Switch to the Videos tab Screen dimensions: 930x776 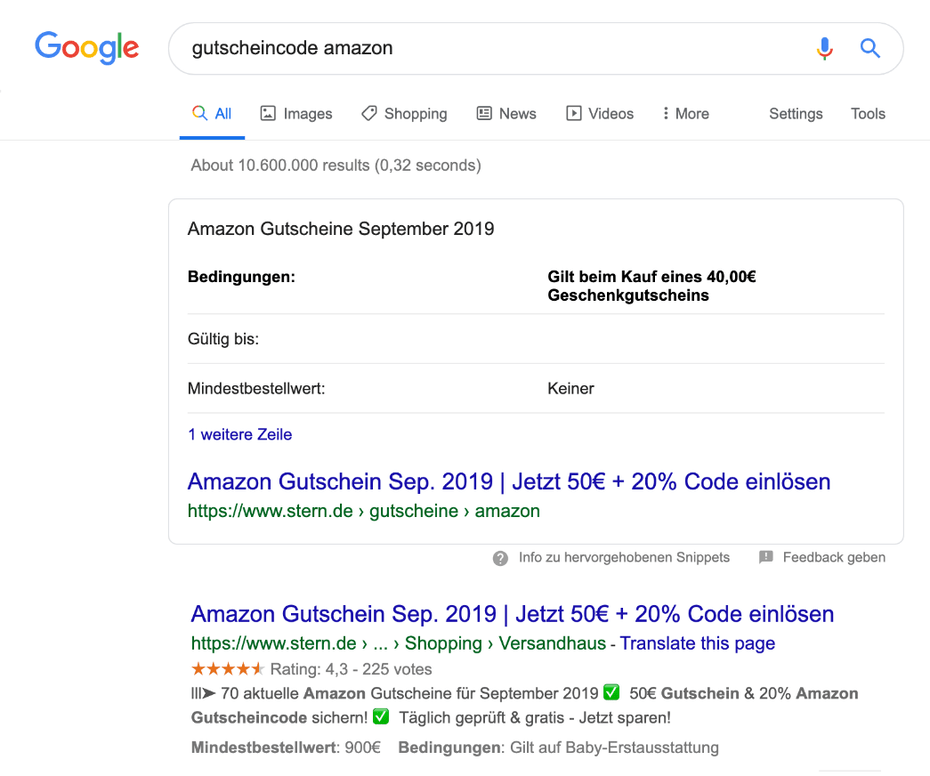pos(600,114)
